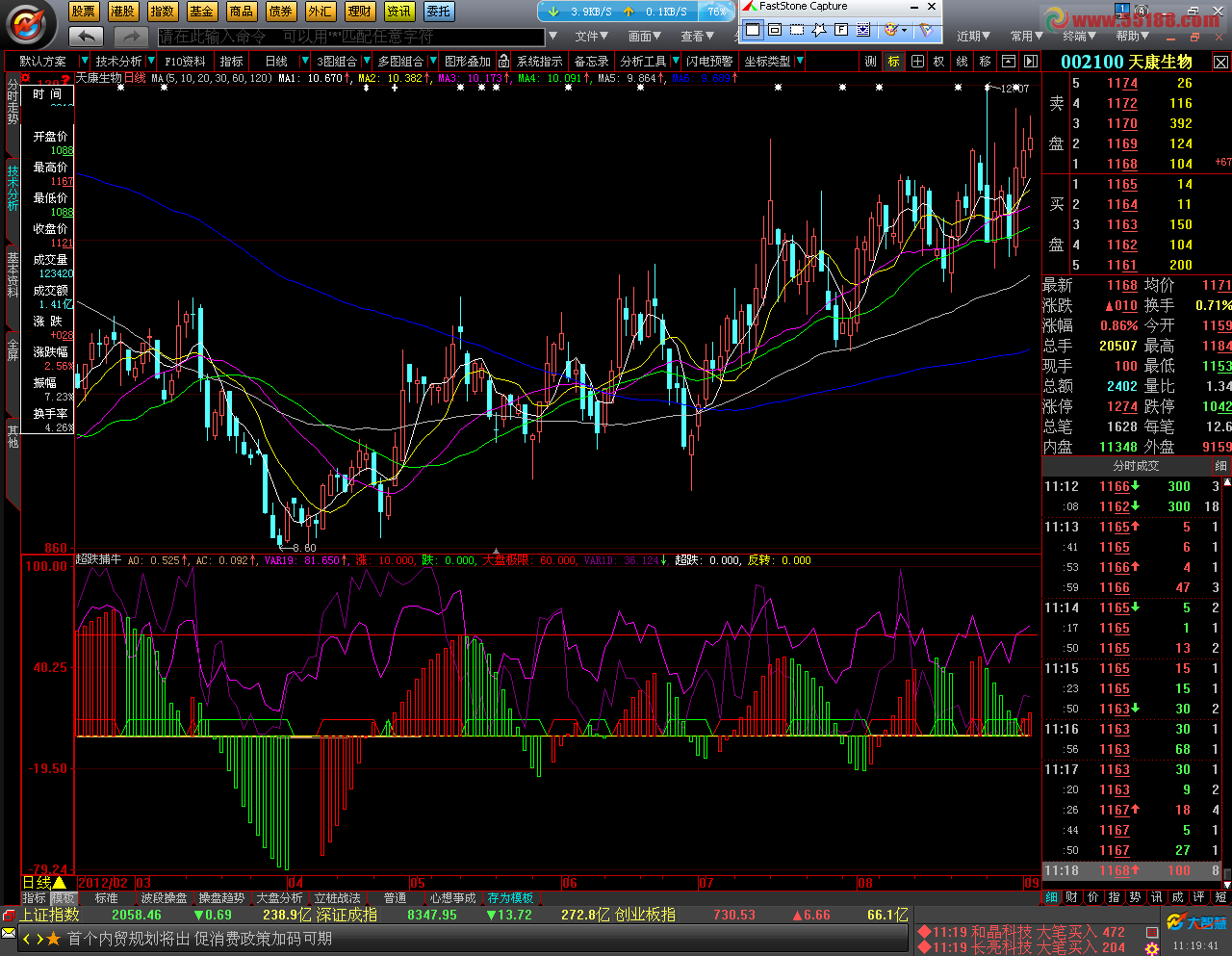The width and height of the screenshot is (1232, 956).
Task: Open the 文件 menu
Action: coord(591,36)
